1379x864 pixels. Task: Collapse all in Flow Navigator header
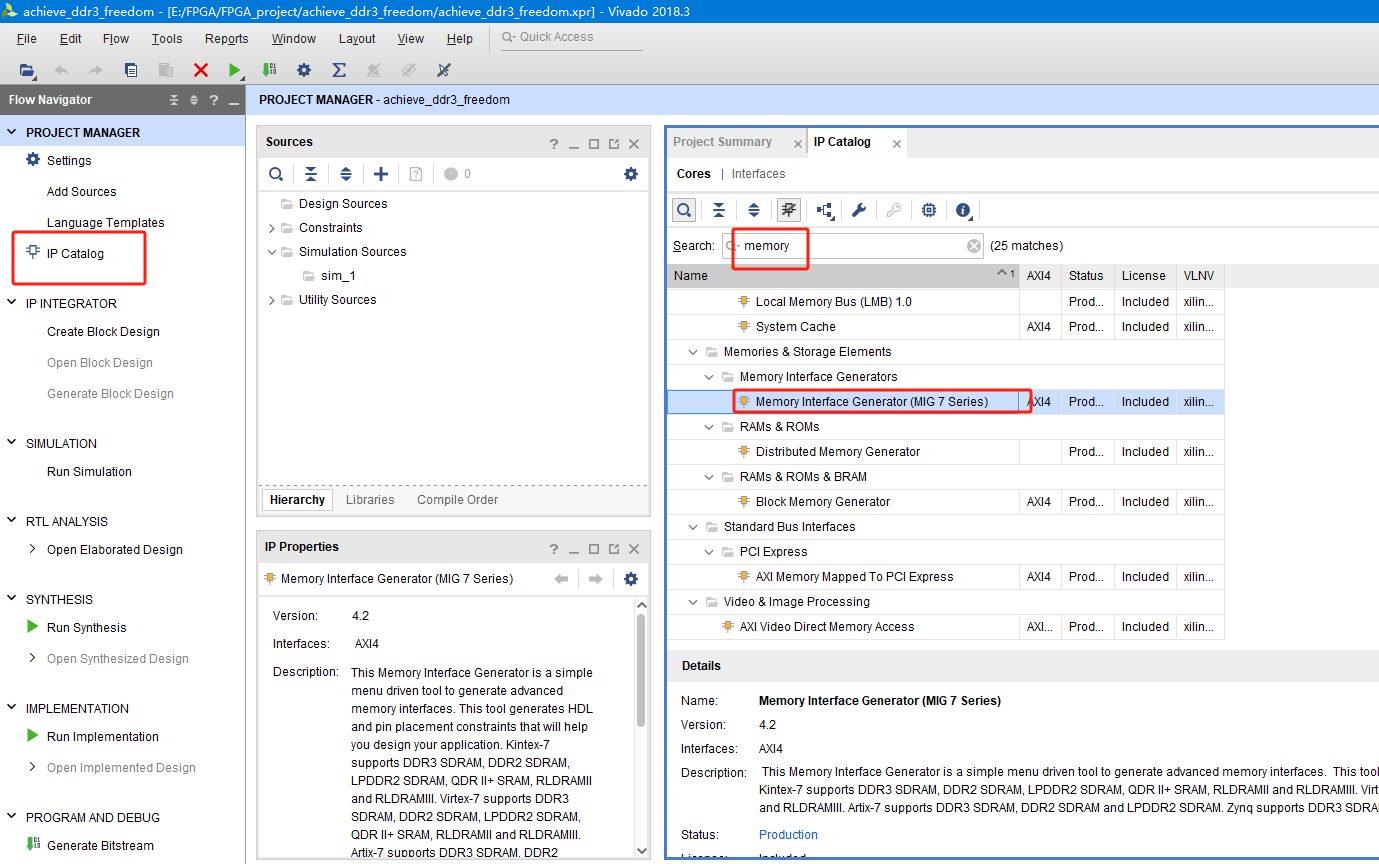coord(174,100)
